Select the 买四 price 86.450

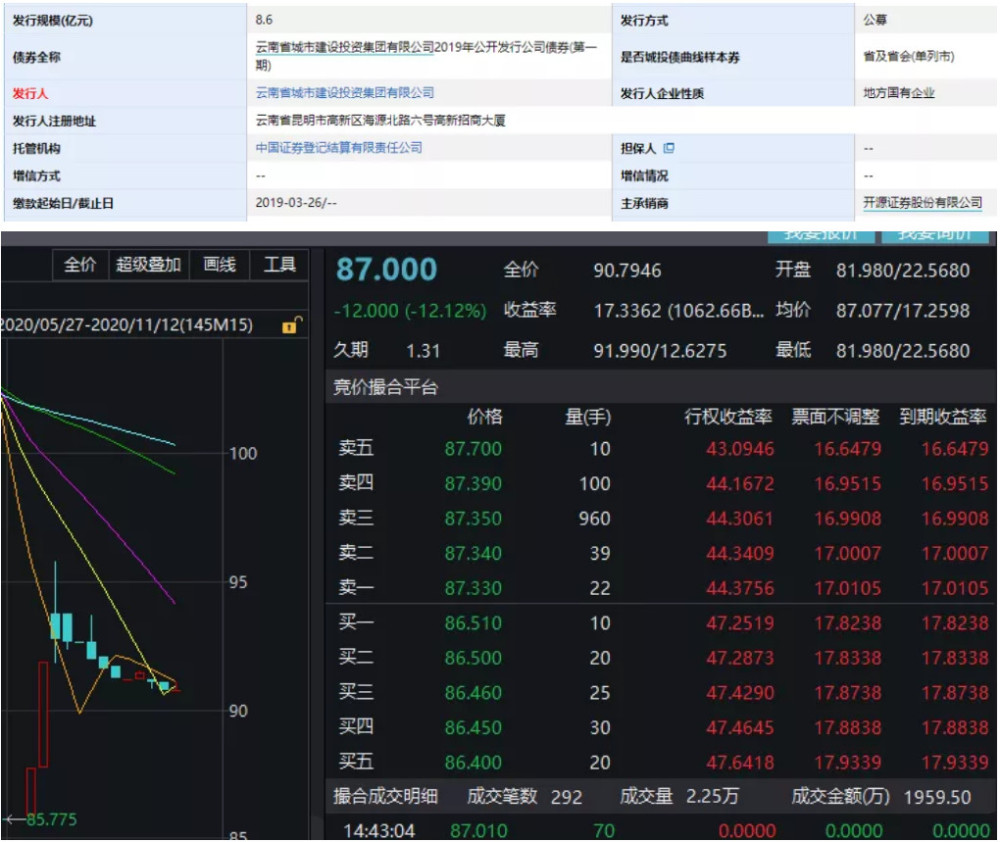(x=473, y=728)
